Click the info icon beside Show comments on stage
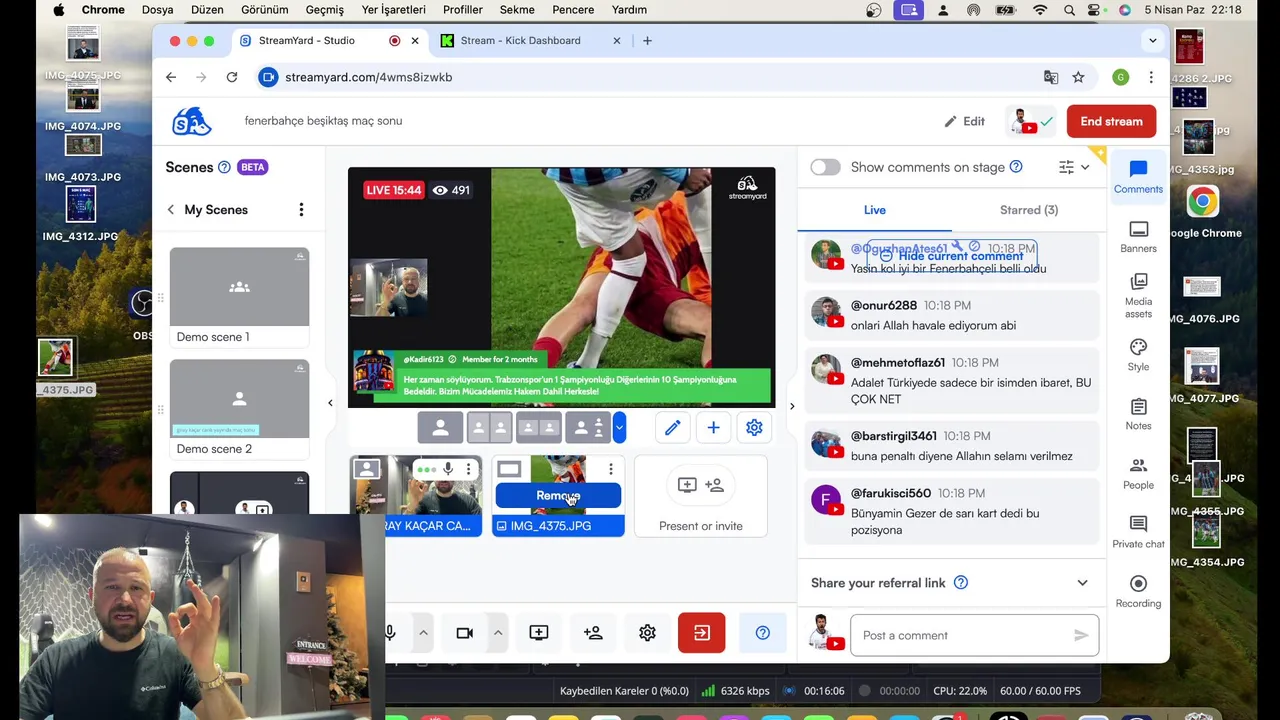Screen dimensions: 1280x720 [1016, 167]
